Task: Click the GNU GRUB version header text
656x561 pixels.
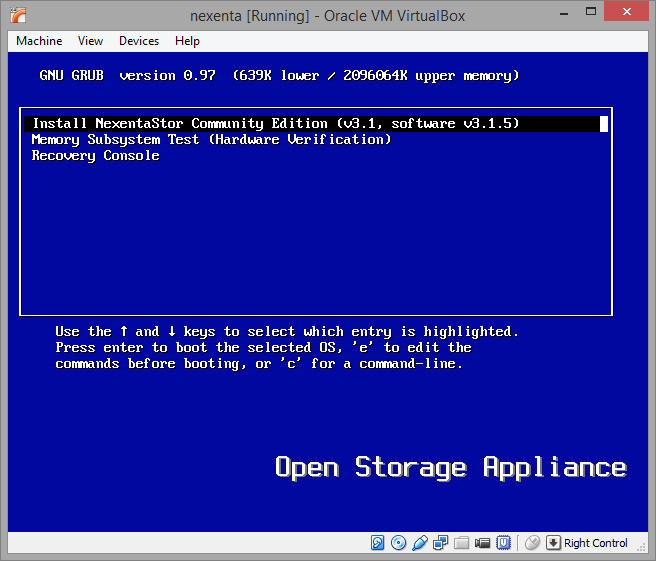Action: pyautogui.click(x=279, y=76)
